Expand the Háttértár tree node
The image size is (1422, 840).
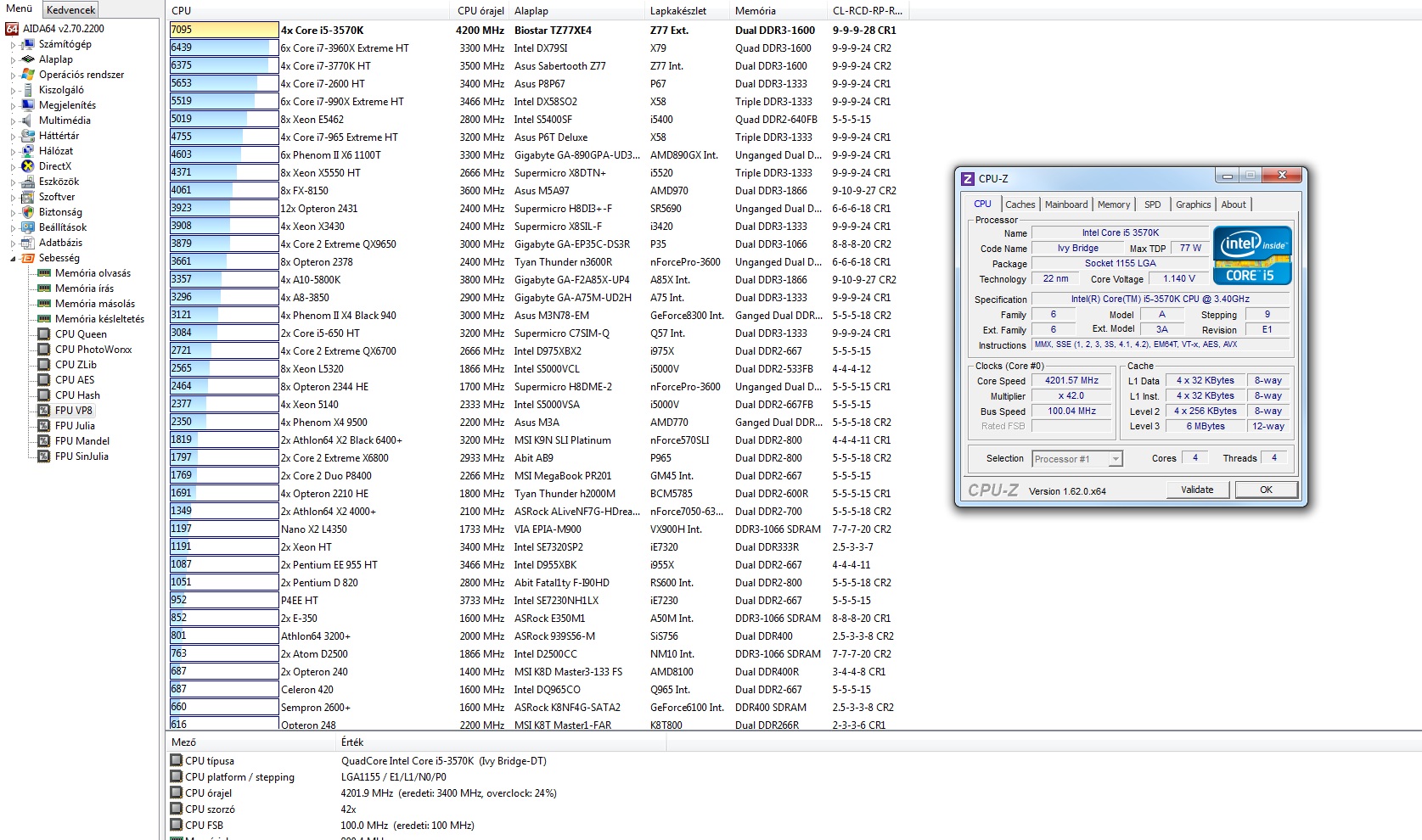pyautogui.click(x=13, y=136)
